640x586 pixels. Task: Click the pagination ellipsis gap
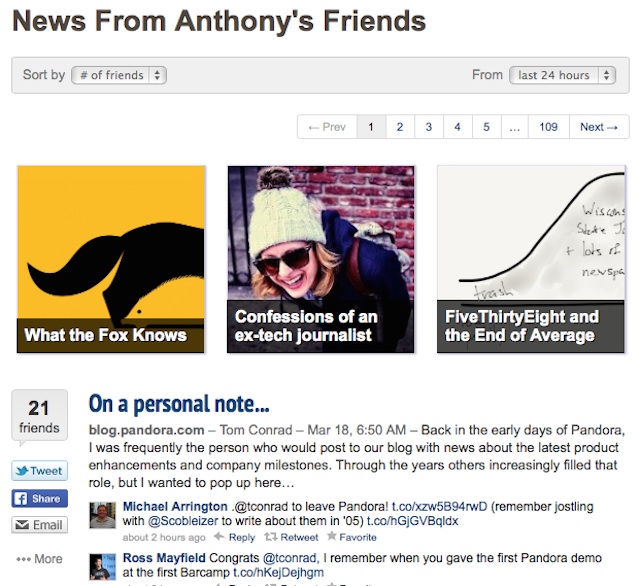tap(515, 127)
